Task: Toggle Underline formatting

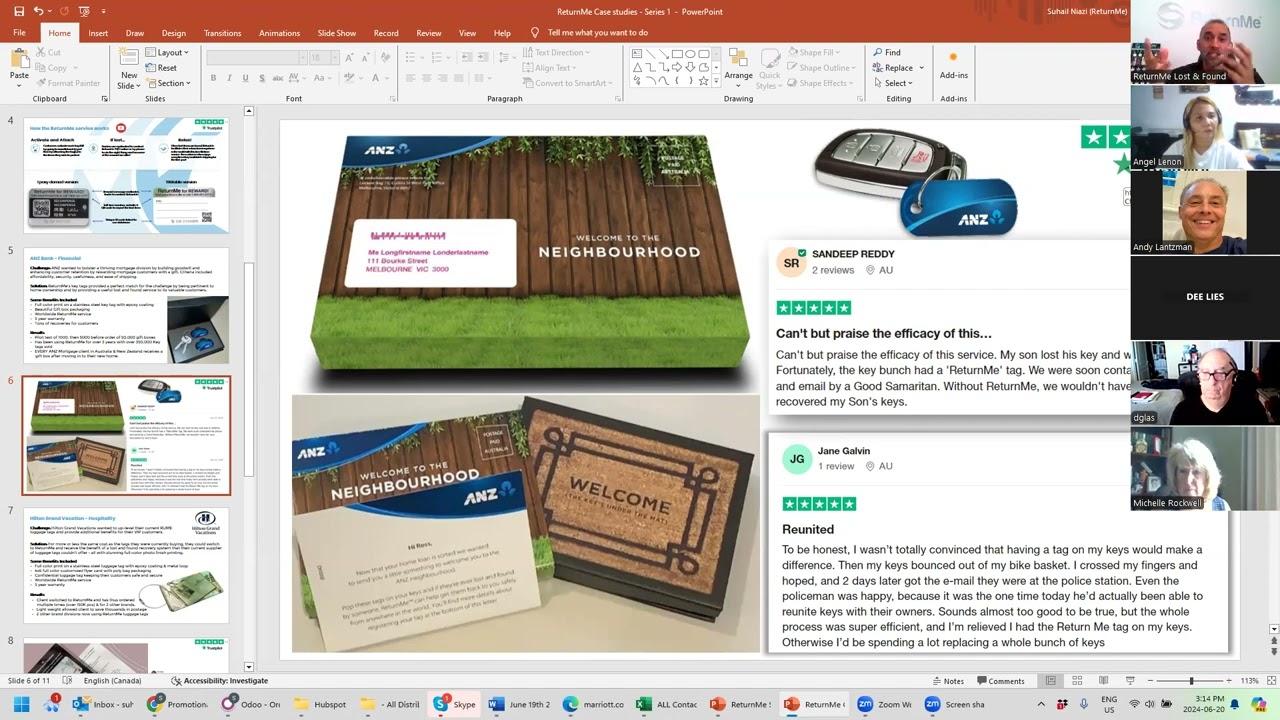Action: point(245,78)
